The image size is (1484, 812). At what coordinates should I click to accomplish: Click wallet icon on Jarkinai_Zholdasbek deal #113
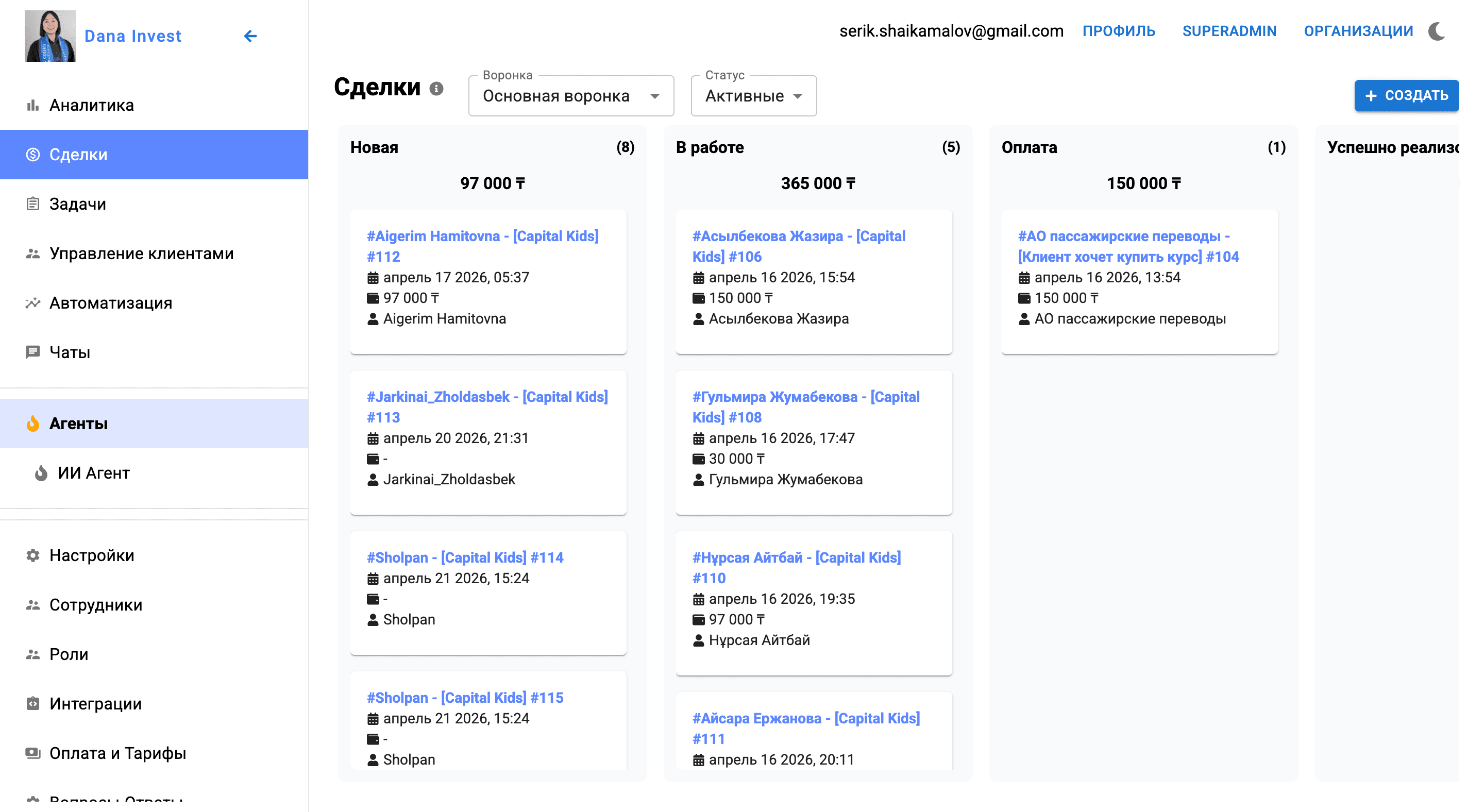(373, 459)
